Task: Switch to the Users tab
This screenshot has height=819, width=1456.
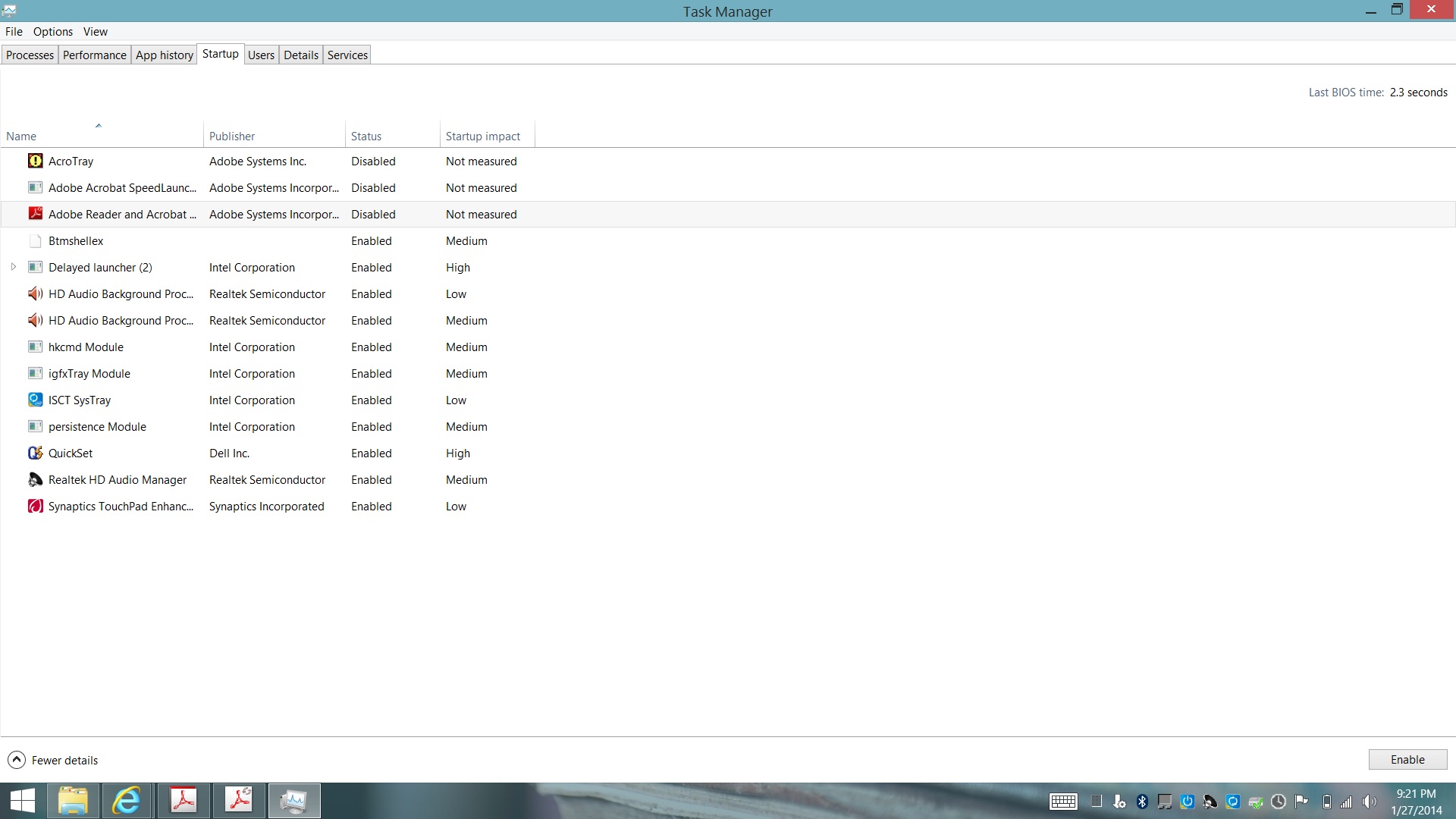Action: 261,55
